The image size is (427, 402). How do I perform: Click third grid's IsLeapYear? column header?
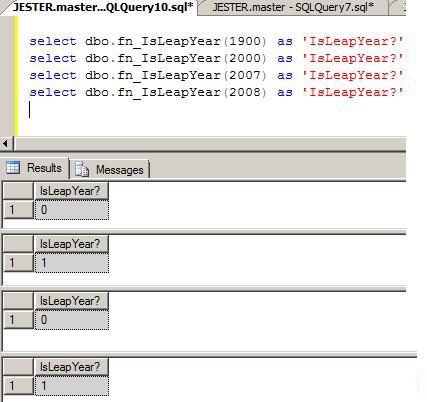[x=71, y=301]
